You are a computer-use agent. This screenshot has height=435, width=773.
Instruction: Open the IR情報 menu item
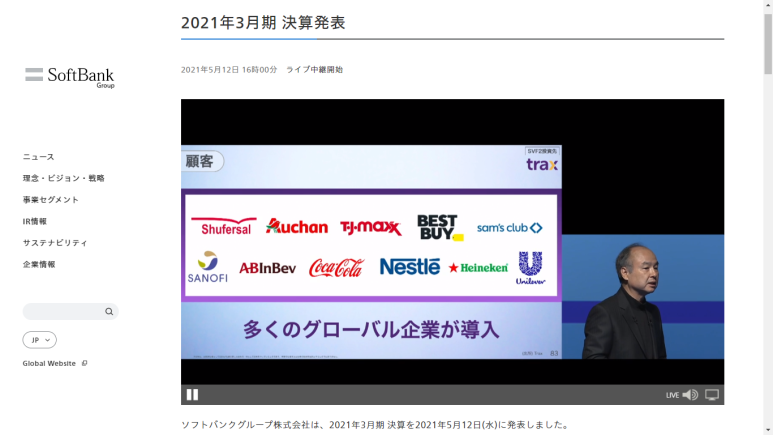point(35,221)
